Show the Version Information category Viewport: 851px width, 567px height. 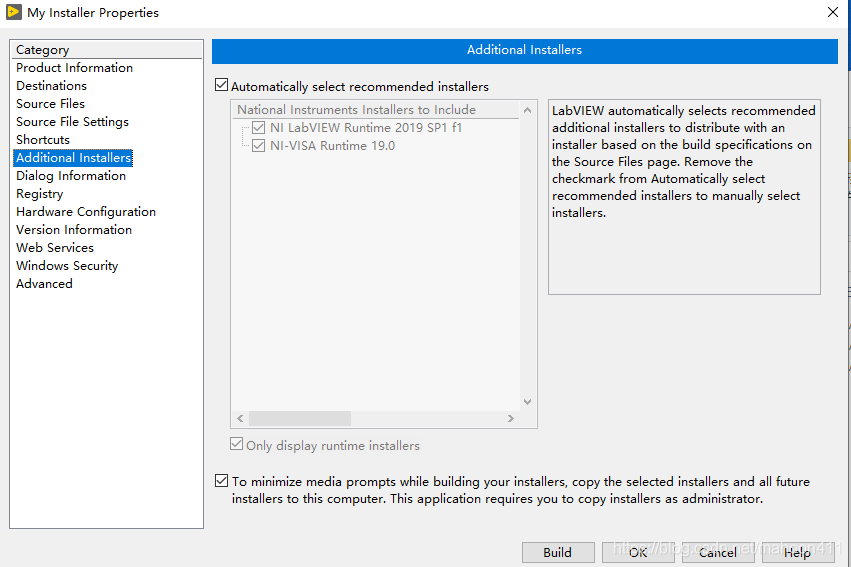pyautogui.click(x=74, y=230)
